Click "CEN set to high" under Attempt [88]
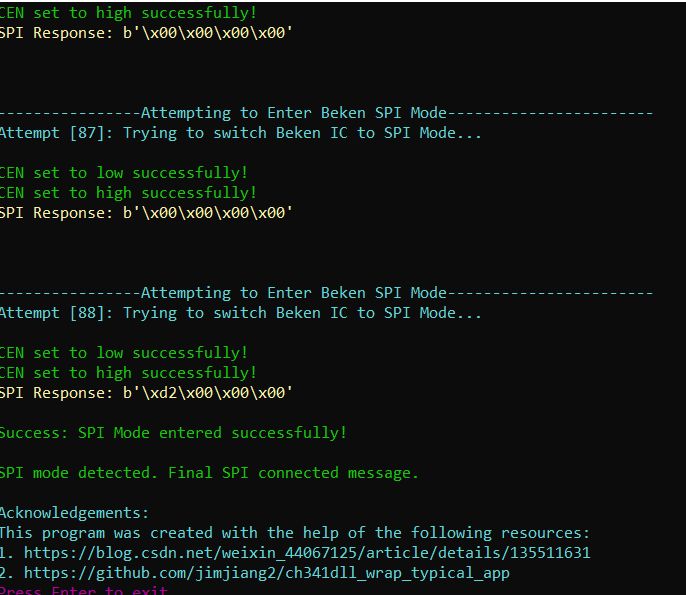 click(128, 373)
